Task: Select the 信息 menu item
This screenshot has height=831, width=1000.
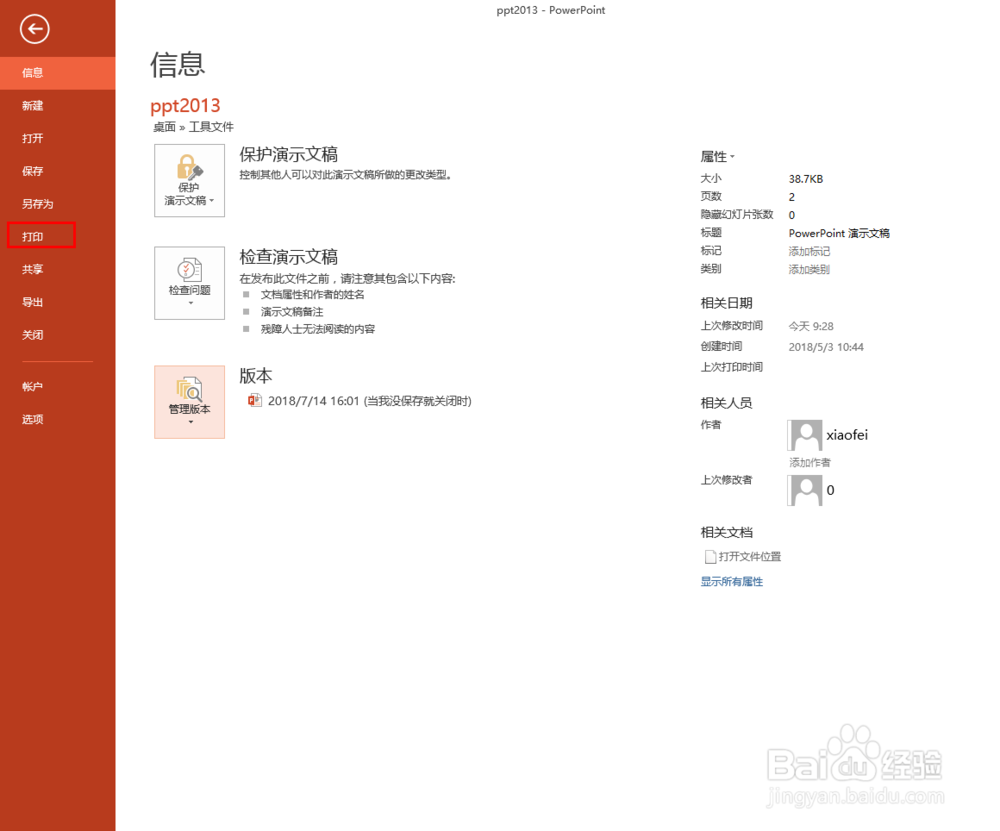Action: [x=57, y=73]
